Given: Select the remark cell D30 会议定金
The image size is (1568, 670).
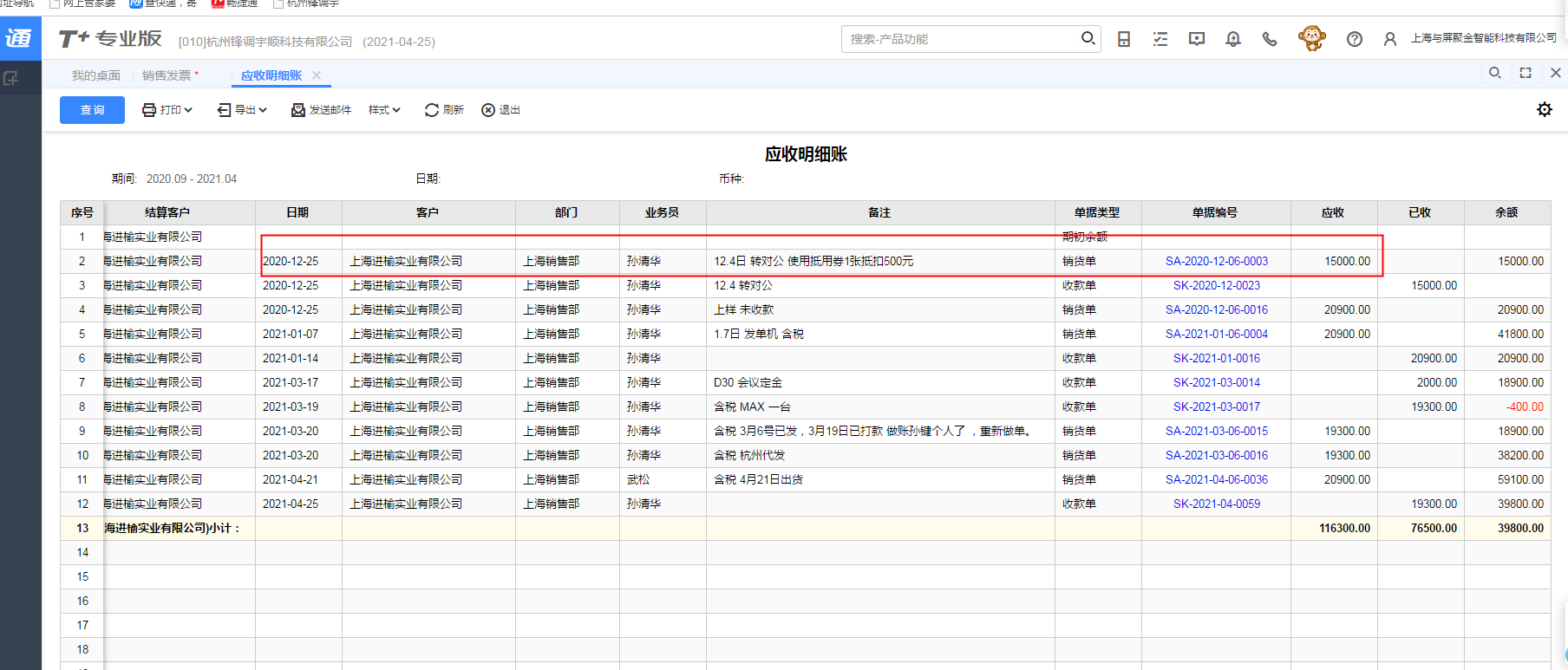Looking at the screenshot, I should (880, 382).
